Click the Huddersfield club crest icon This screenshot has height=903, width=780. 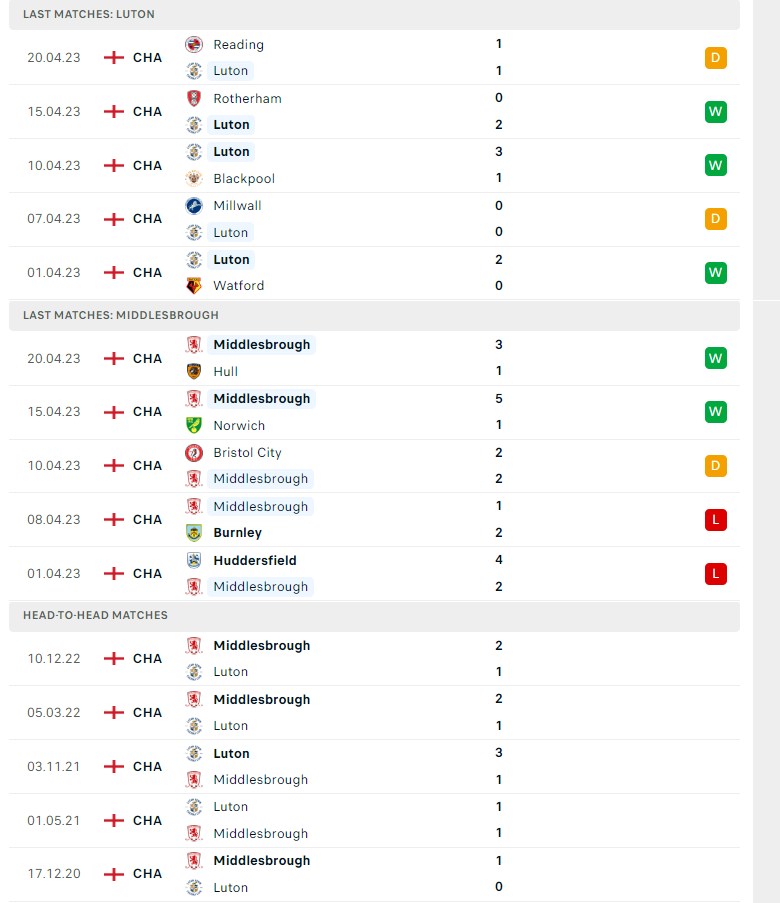click(x=194, y=560)
